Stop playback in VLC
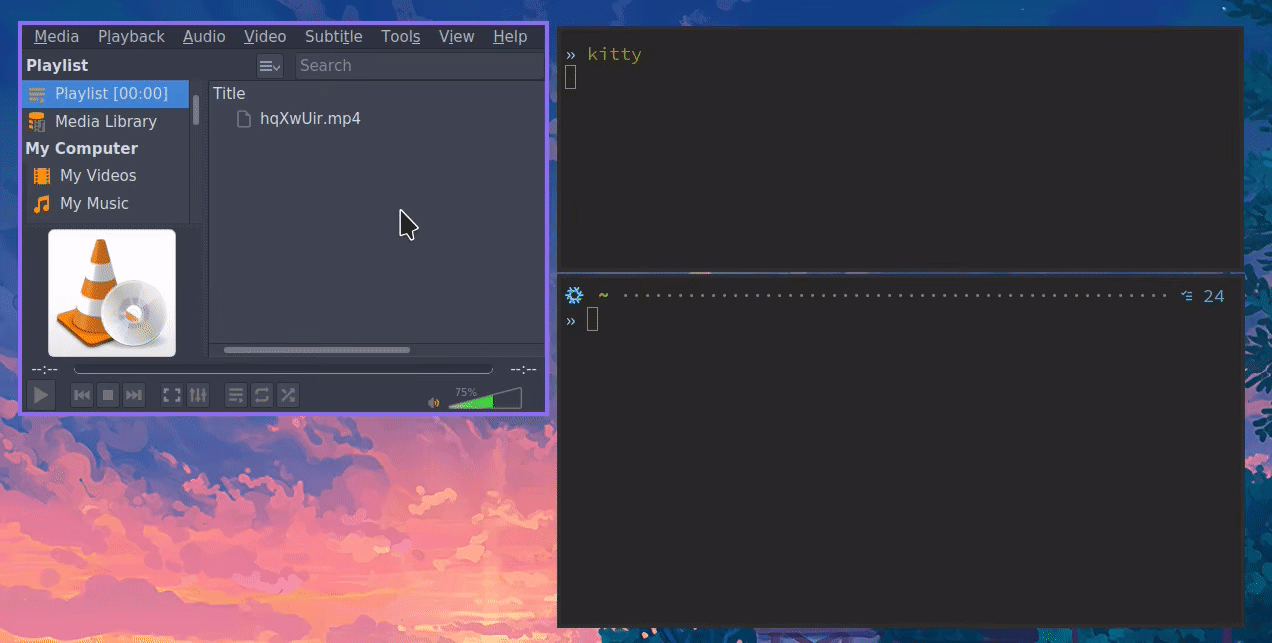This screenshot has width=1272, height=643. tap(108, 395)
